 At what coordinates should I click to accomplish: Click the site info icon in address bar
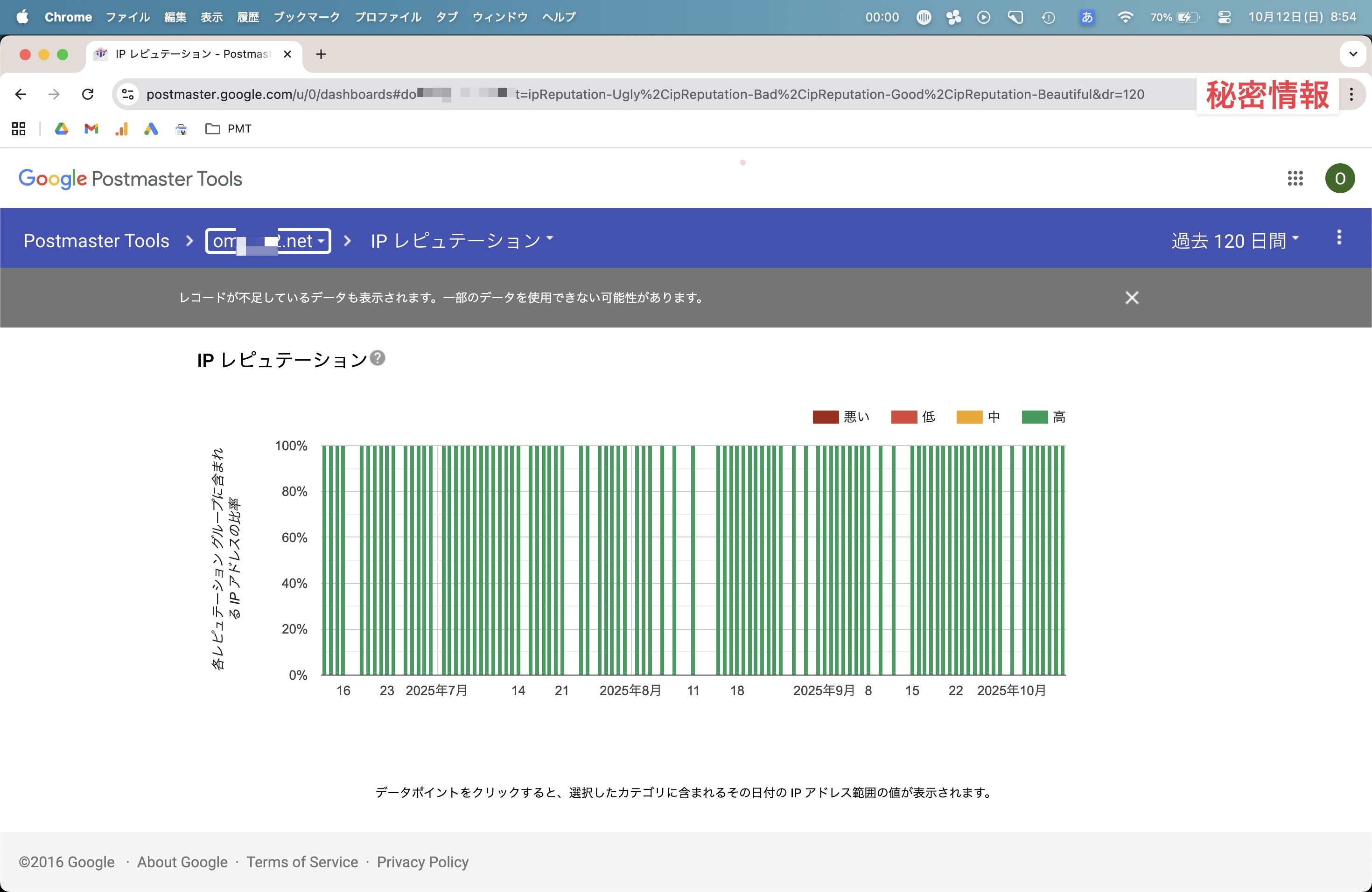pos(128,94)
